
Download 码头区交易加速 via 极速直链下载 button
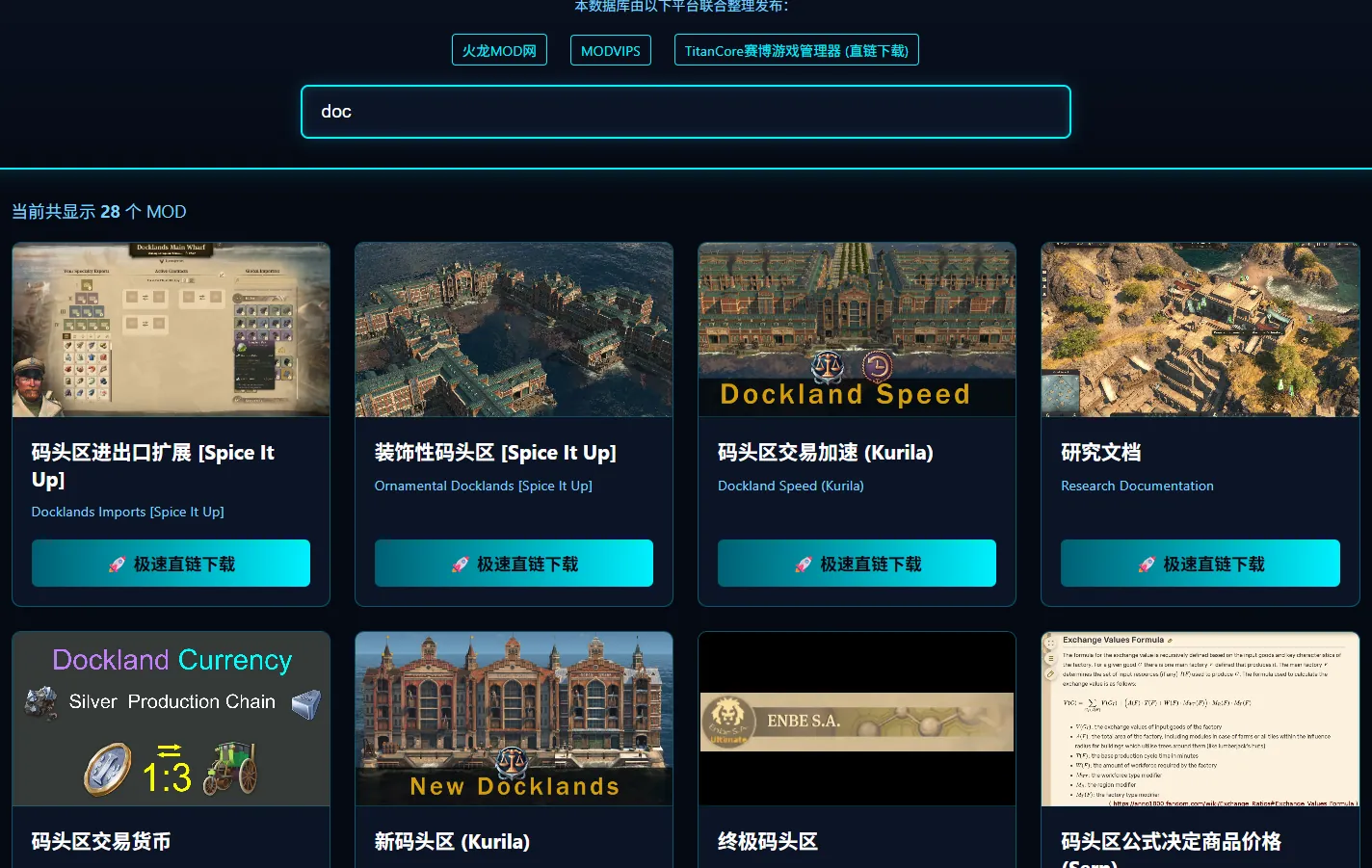[857, 564]
